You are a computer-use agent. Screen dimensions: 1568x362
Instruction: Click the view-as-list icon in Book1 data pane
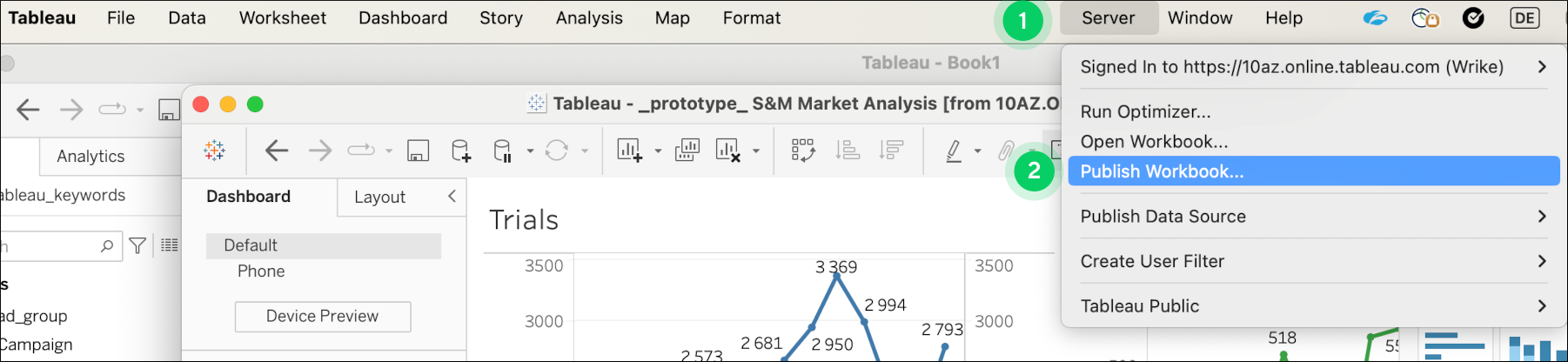click(170, 245)
